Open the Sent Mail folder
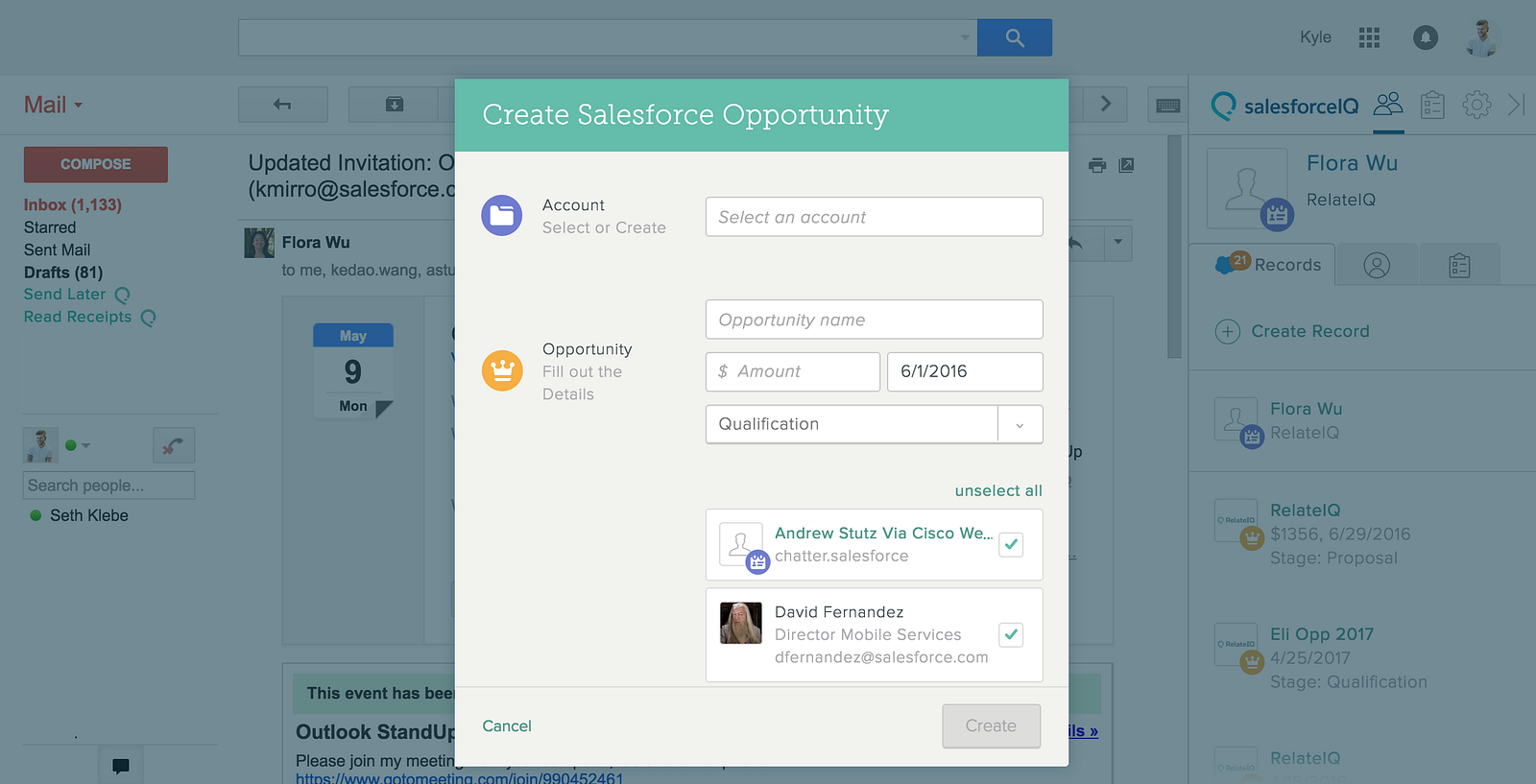The height and width of the screenshot is (784, 1536). 58,249
